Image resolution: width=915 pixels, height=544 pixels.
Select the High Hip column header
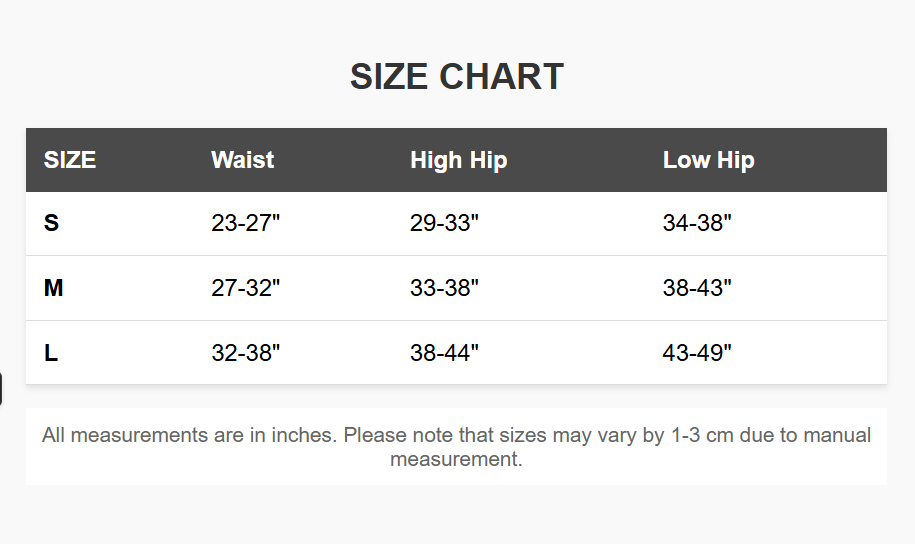pos(458,160)
